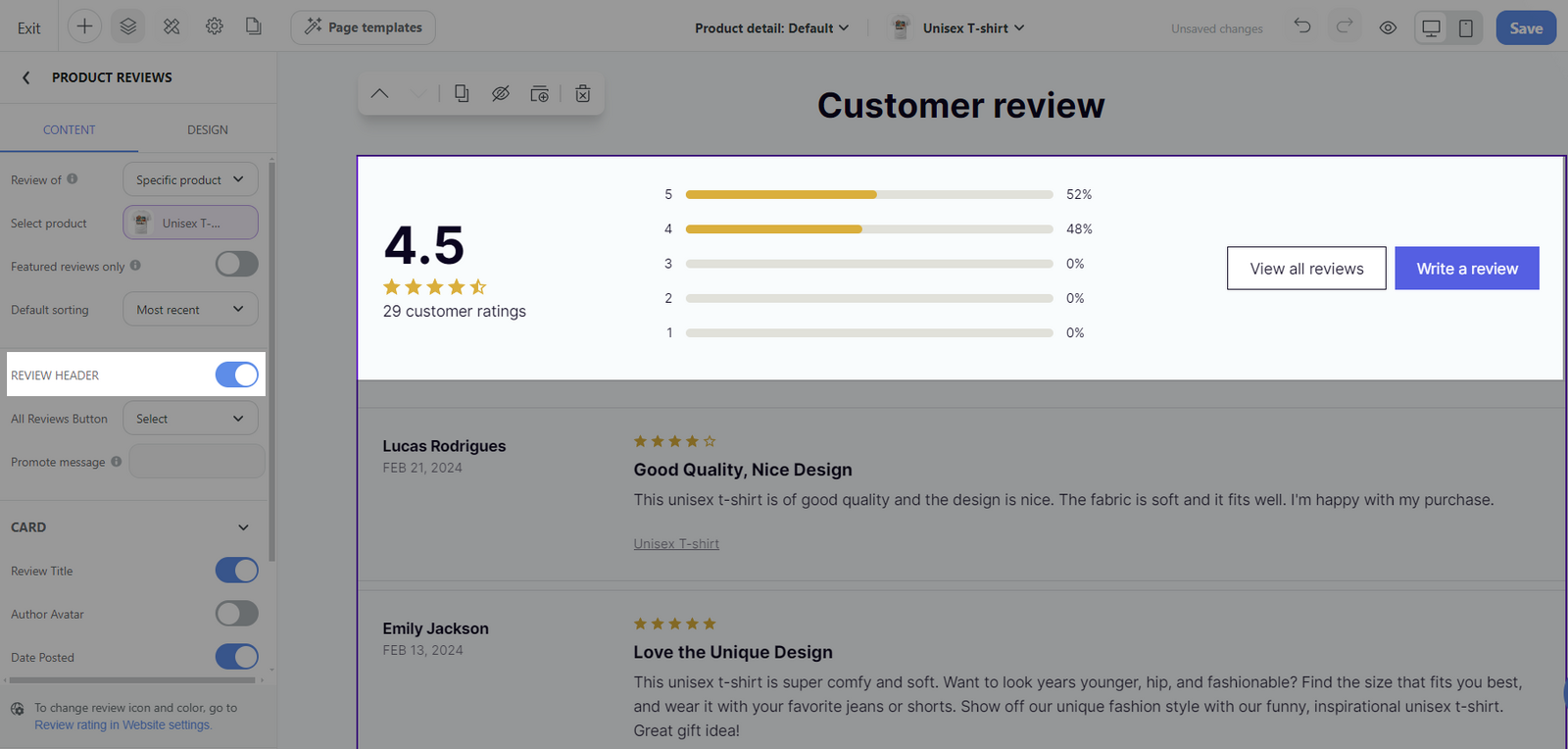This screenshot has width=1568, height=749.
Task: Disable the Date Posted toggle
Action: click(x=237, y=657)
